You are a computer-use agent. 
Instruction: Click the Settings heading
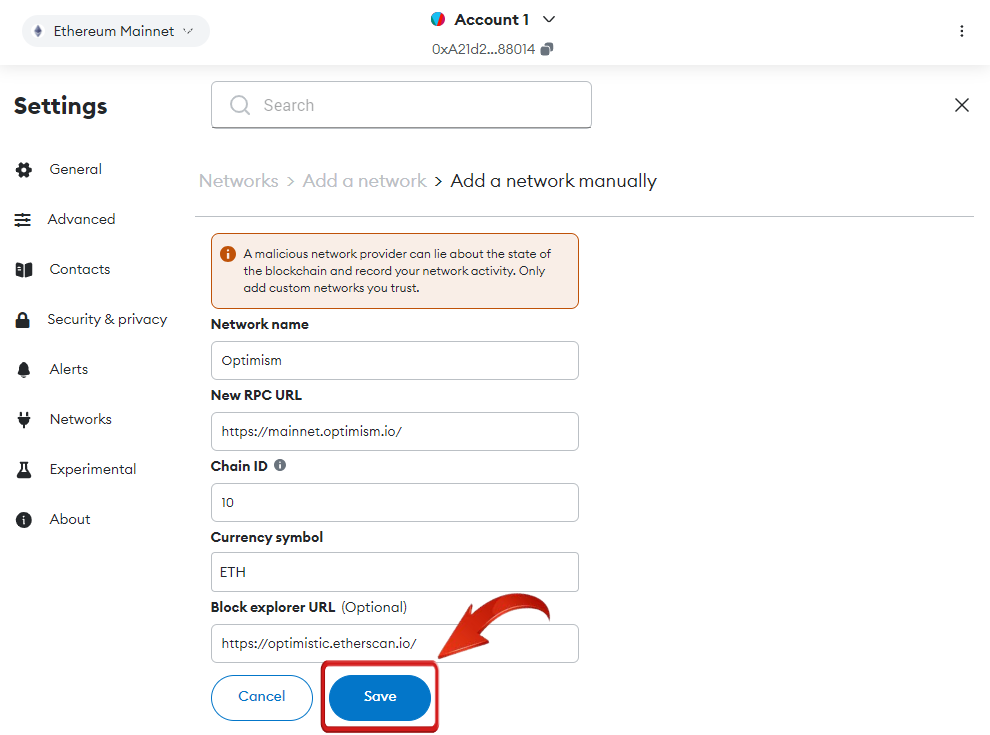(x=61, y=106)
